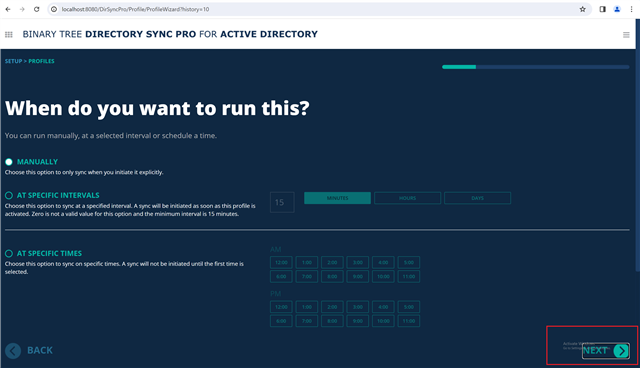Toggle the AM 3:00 time slot
640x368 pixels.
click(358, 262)
